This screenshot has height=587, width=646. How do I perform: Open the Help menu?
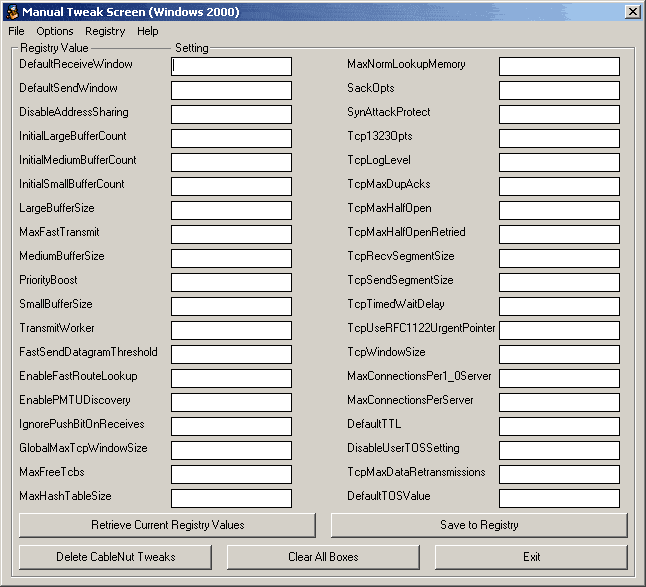pyautogui.click(x=148, y=31)
